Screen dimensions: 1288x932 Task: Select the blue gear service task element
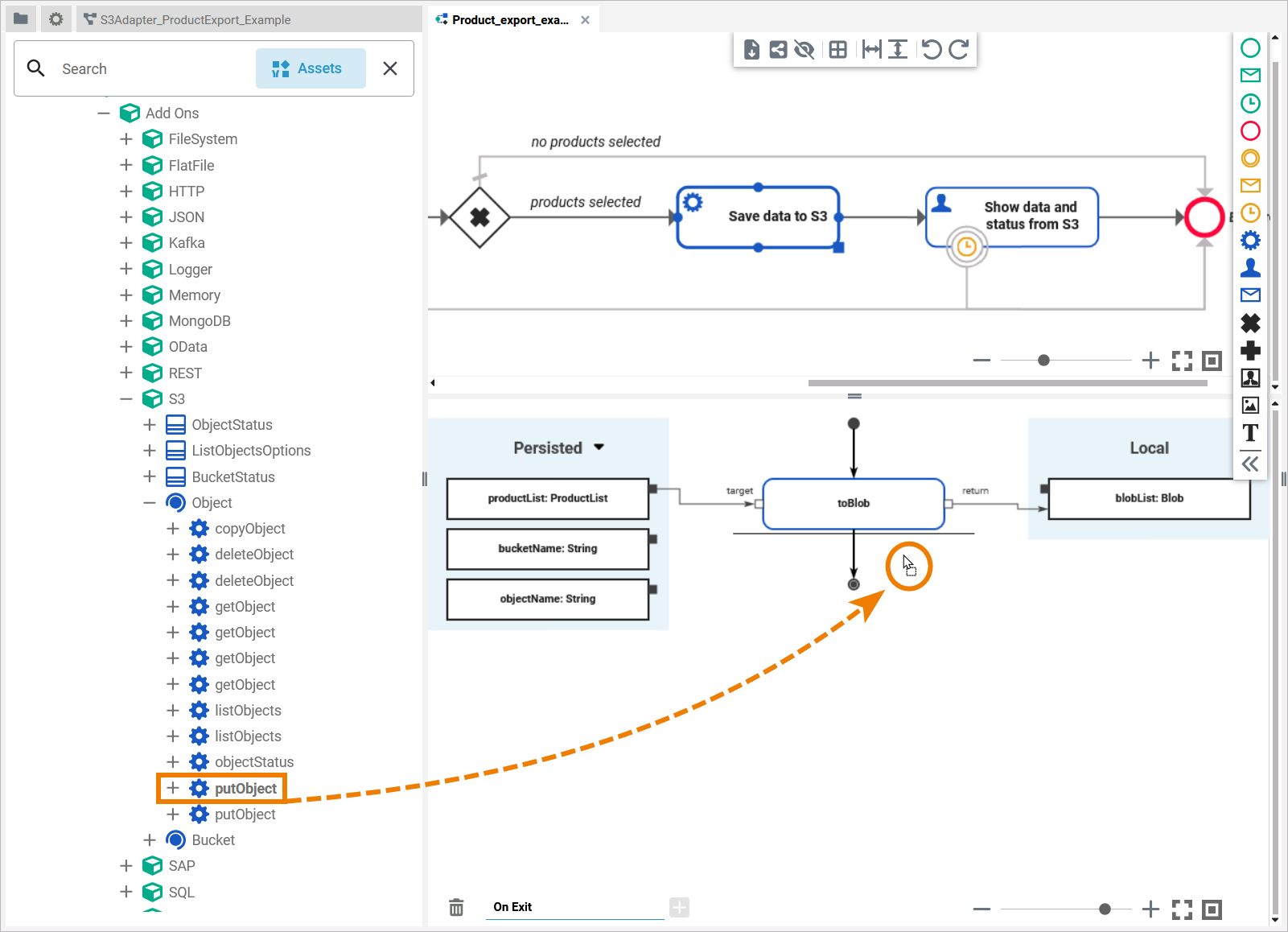(x=1250, y=240)
